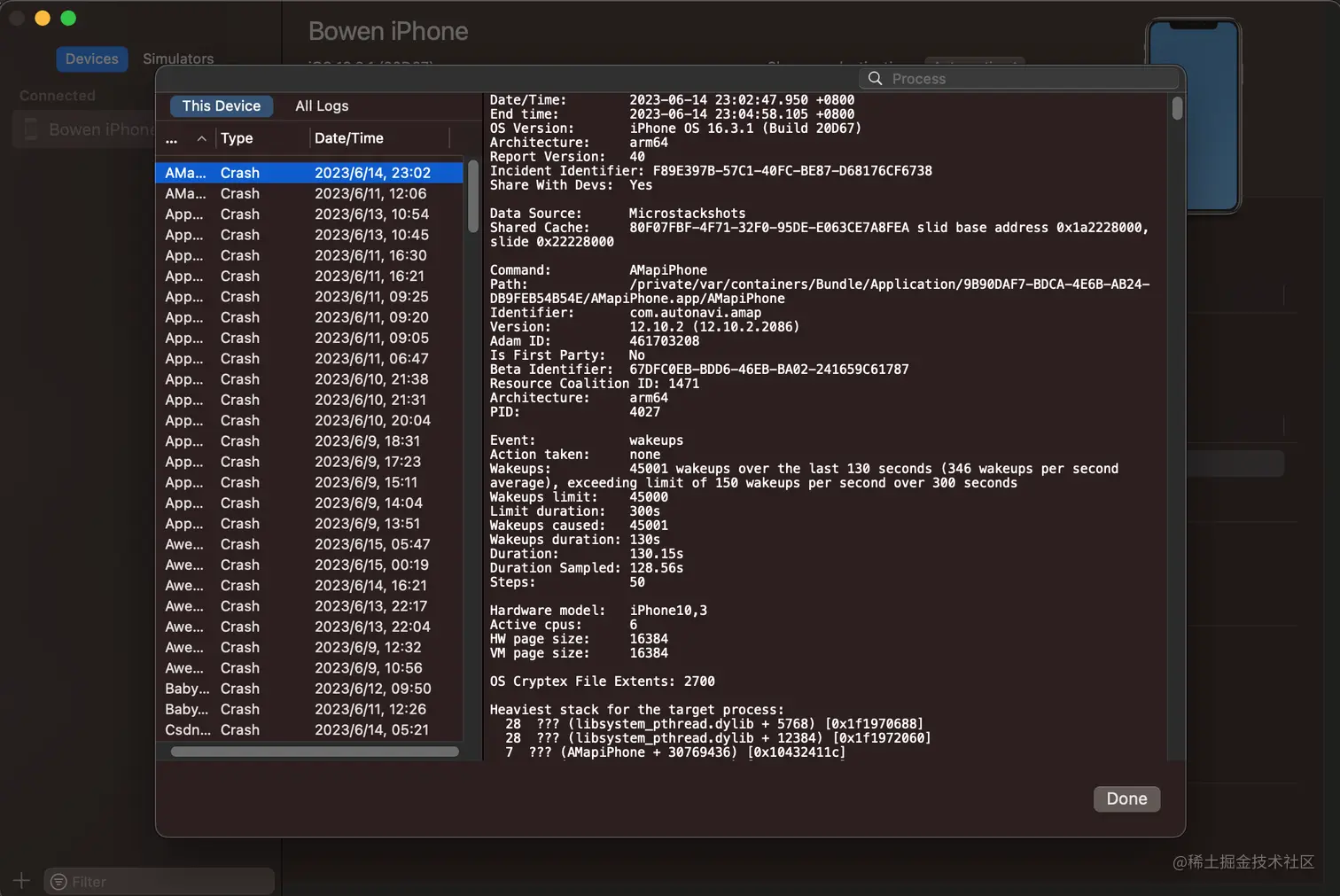This screenshot has width=1340, height=896.
Task: Click the Incident Identifier line in report
Action: click(711, 171)
